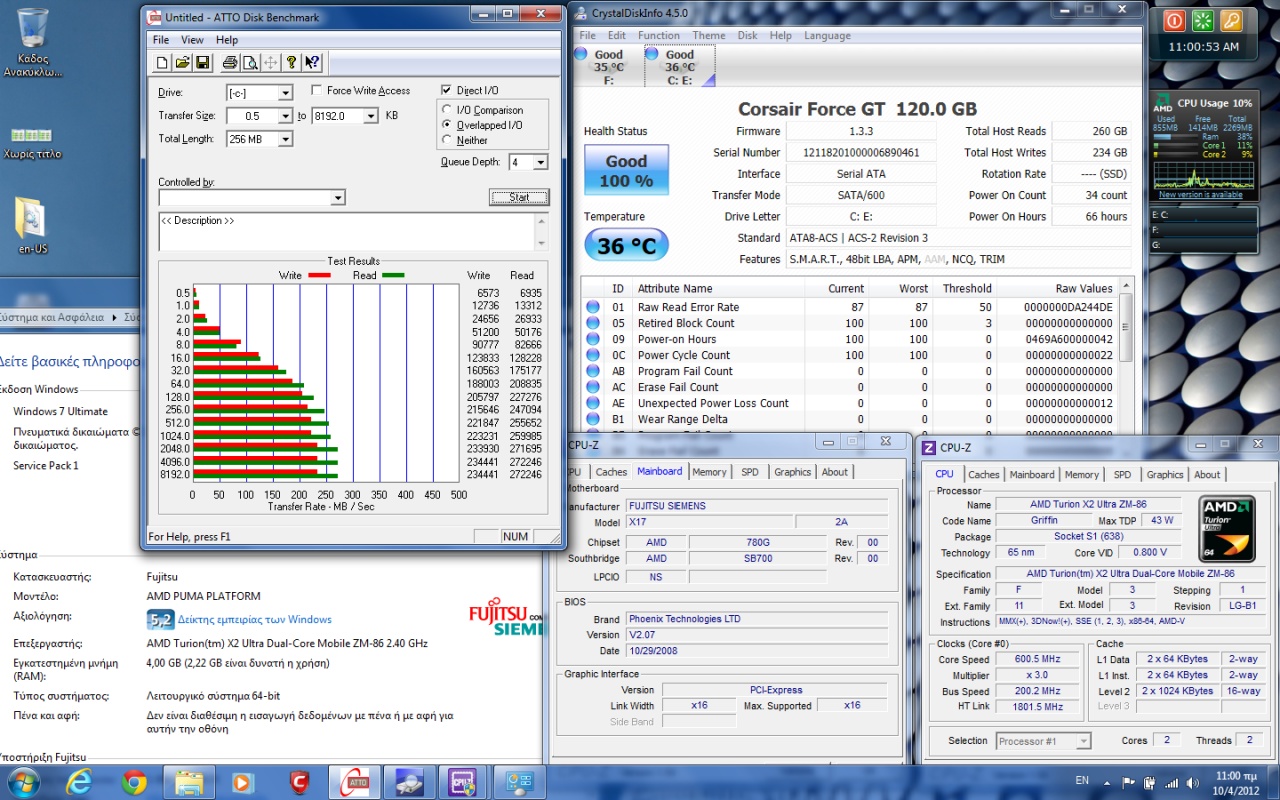Open the minimum Transfer Size dropdown showing 0.5
1280x800 pixels.
click(x=285, y=116)
